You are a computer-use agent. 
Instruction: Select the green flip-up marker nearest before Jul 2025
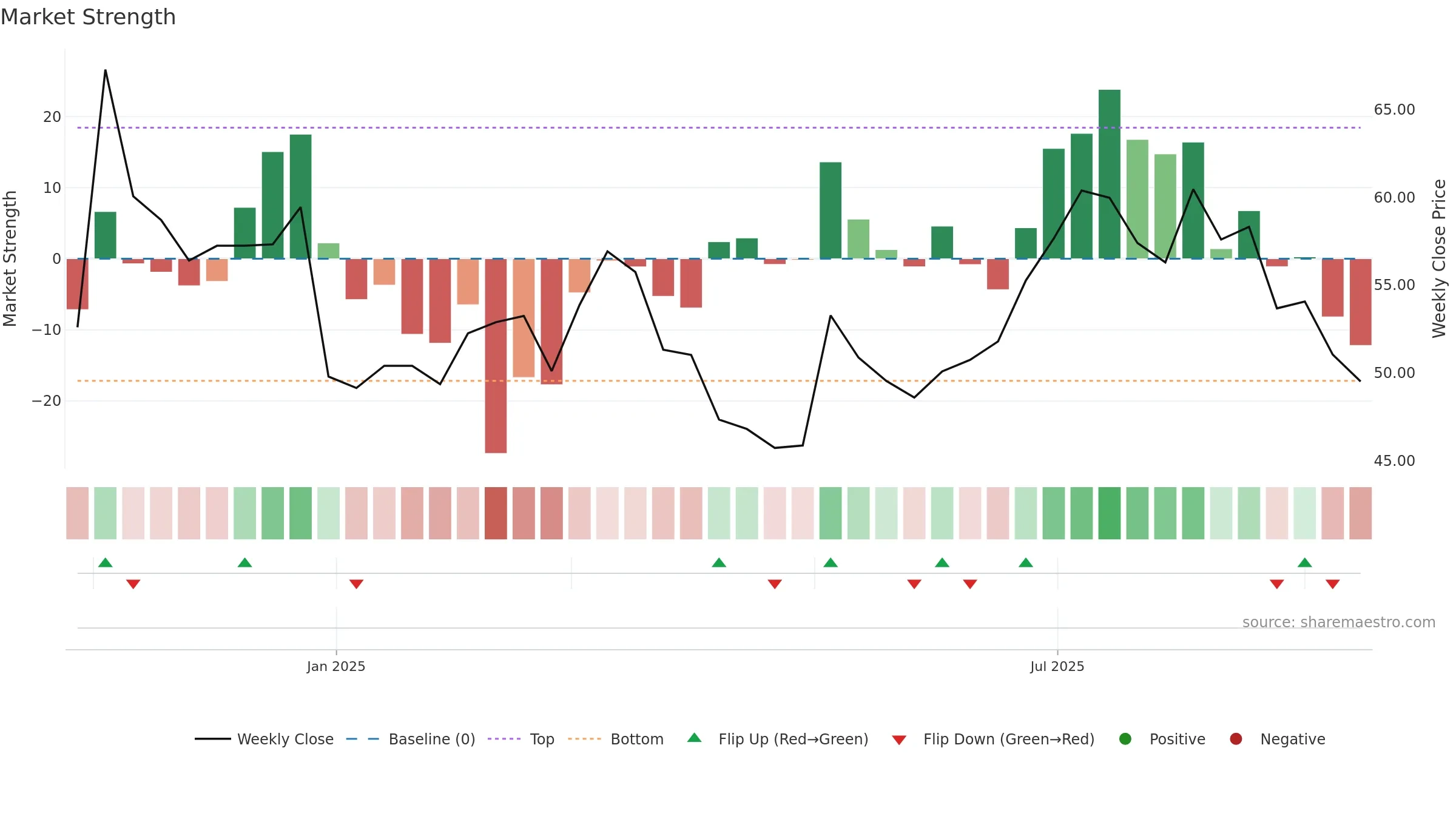tap(1026, 562)
